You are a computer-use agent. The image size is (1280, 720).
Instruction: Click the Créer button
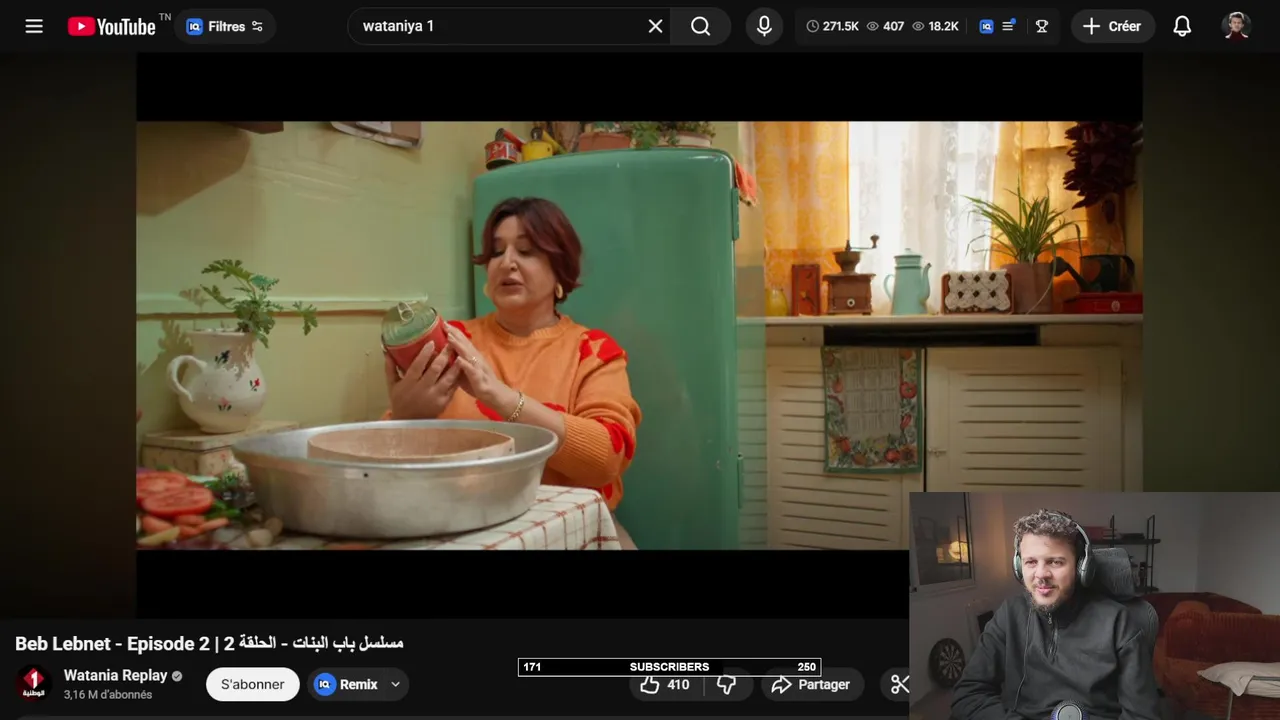click(x=1113, y=26)
